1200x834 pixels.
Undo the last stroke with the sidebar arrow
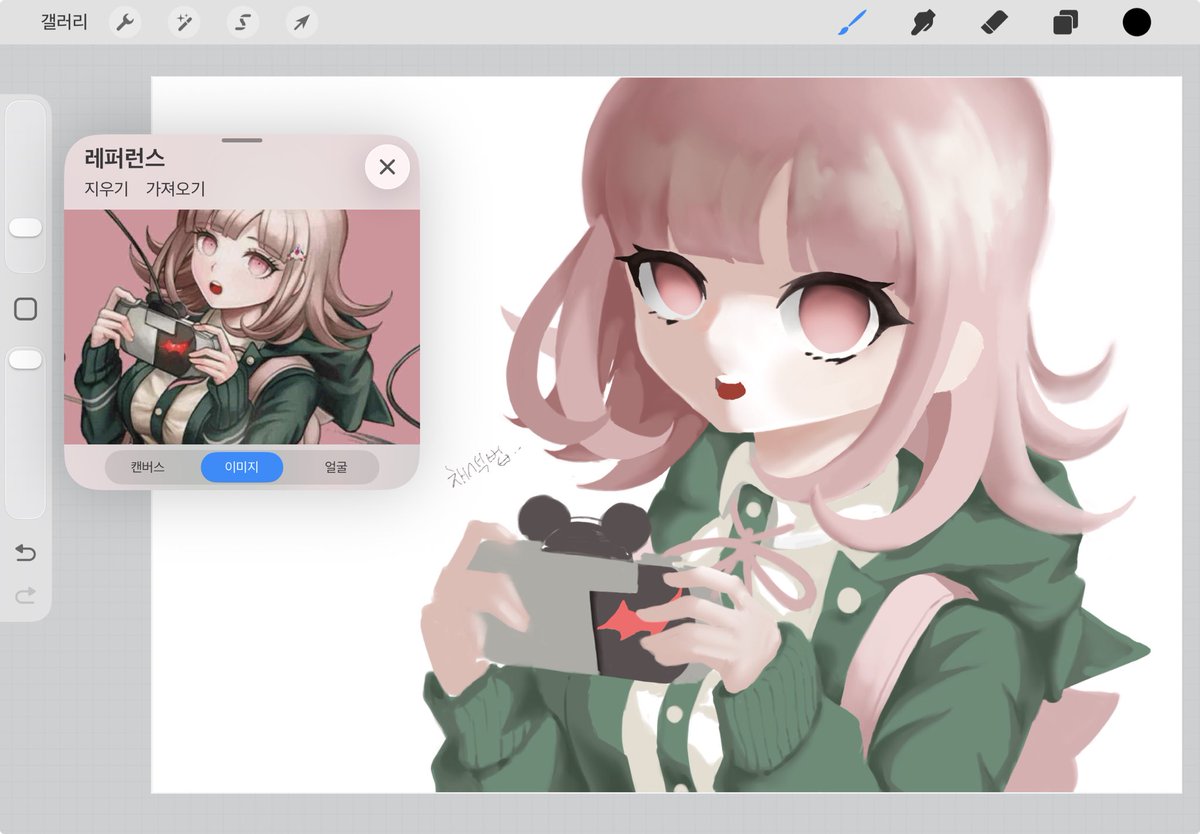click(x=26, y=553)
